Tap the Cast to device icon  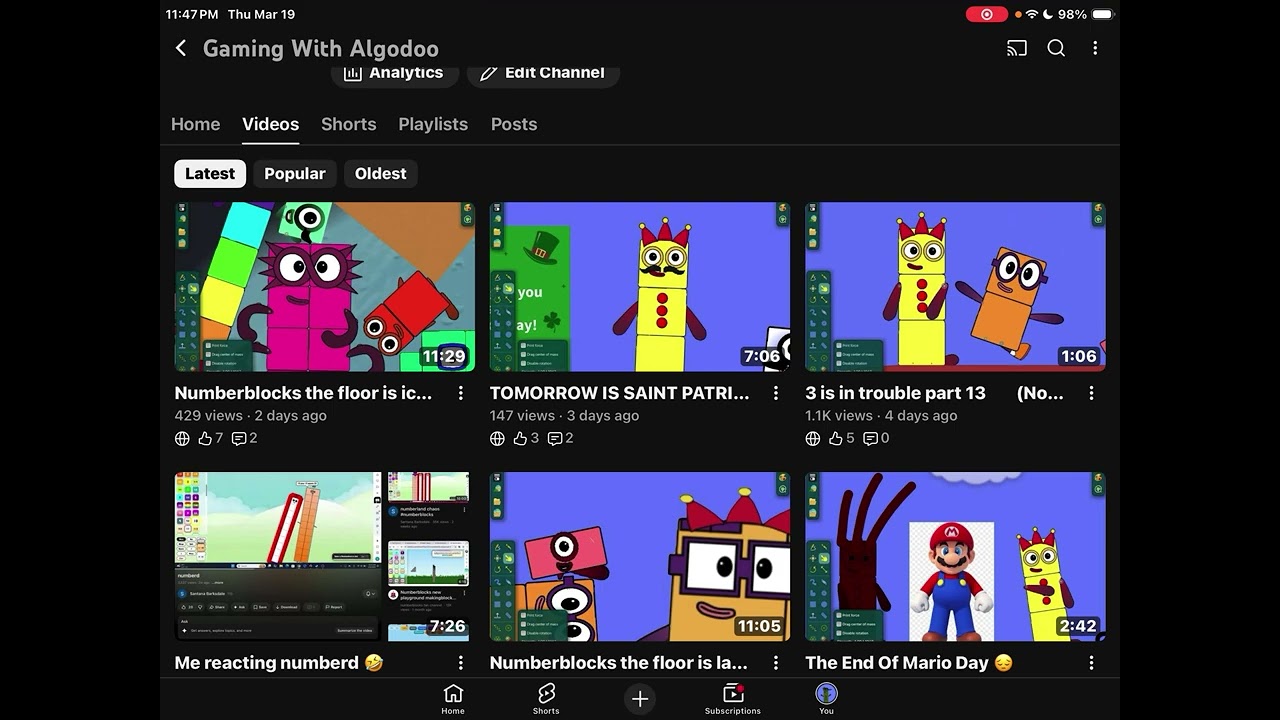tap(1017, 48)
